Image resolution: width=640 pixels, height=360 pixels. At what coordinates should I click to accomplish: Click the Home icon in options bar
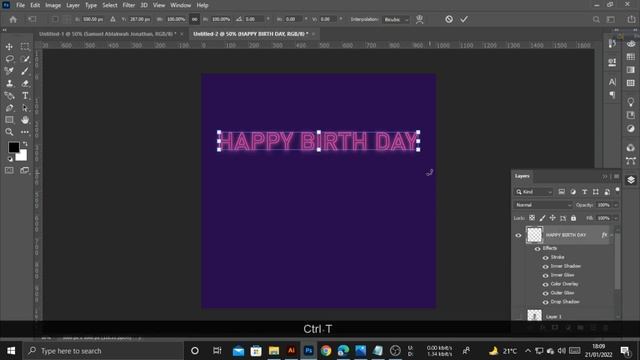(13, 19)
